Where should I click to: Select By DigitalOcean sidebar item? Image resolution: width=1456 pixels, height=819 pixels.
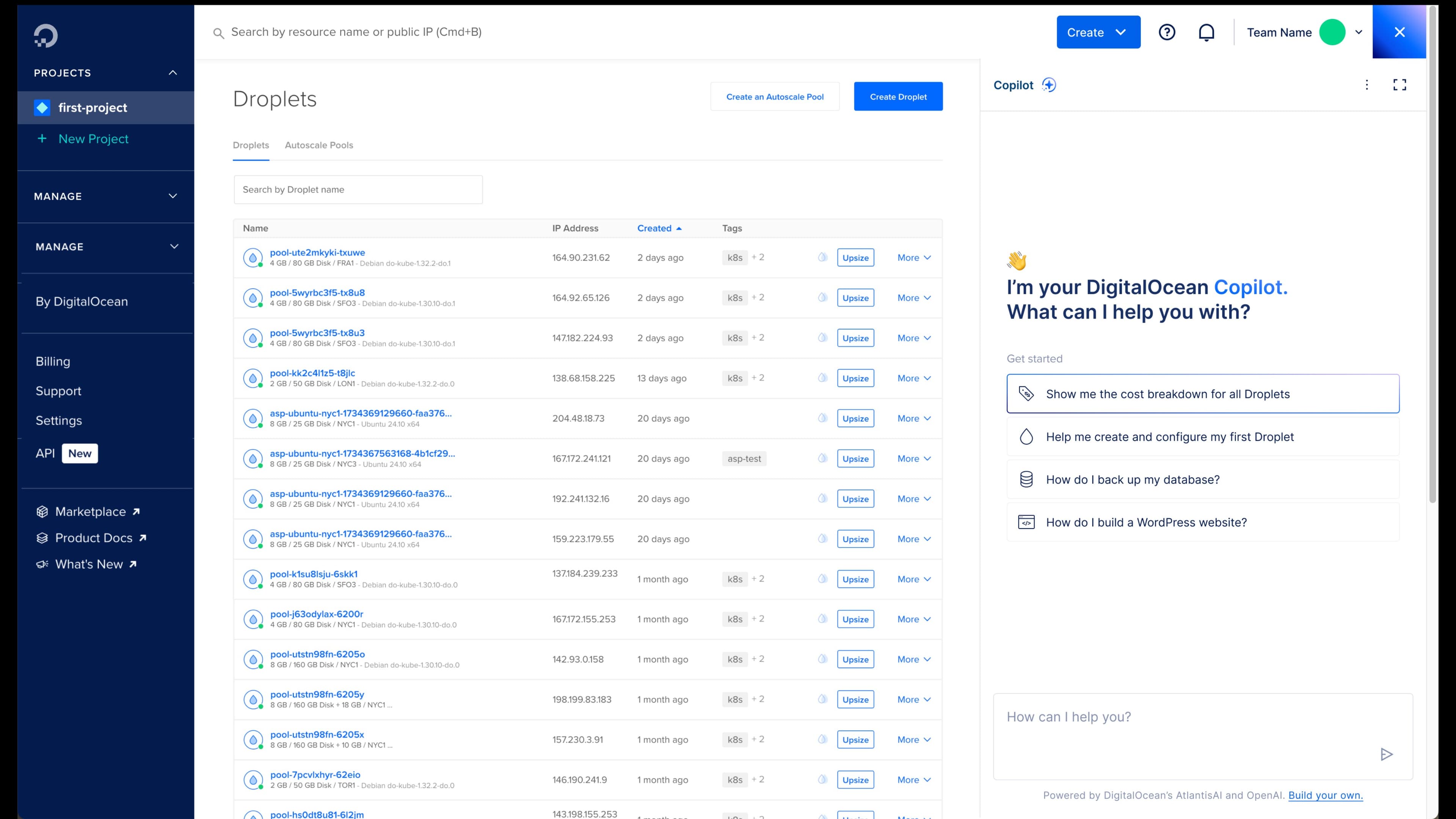(82, 301)
